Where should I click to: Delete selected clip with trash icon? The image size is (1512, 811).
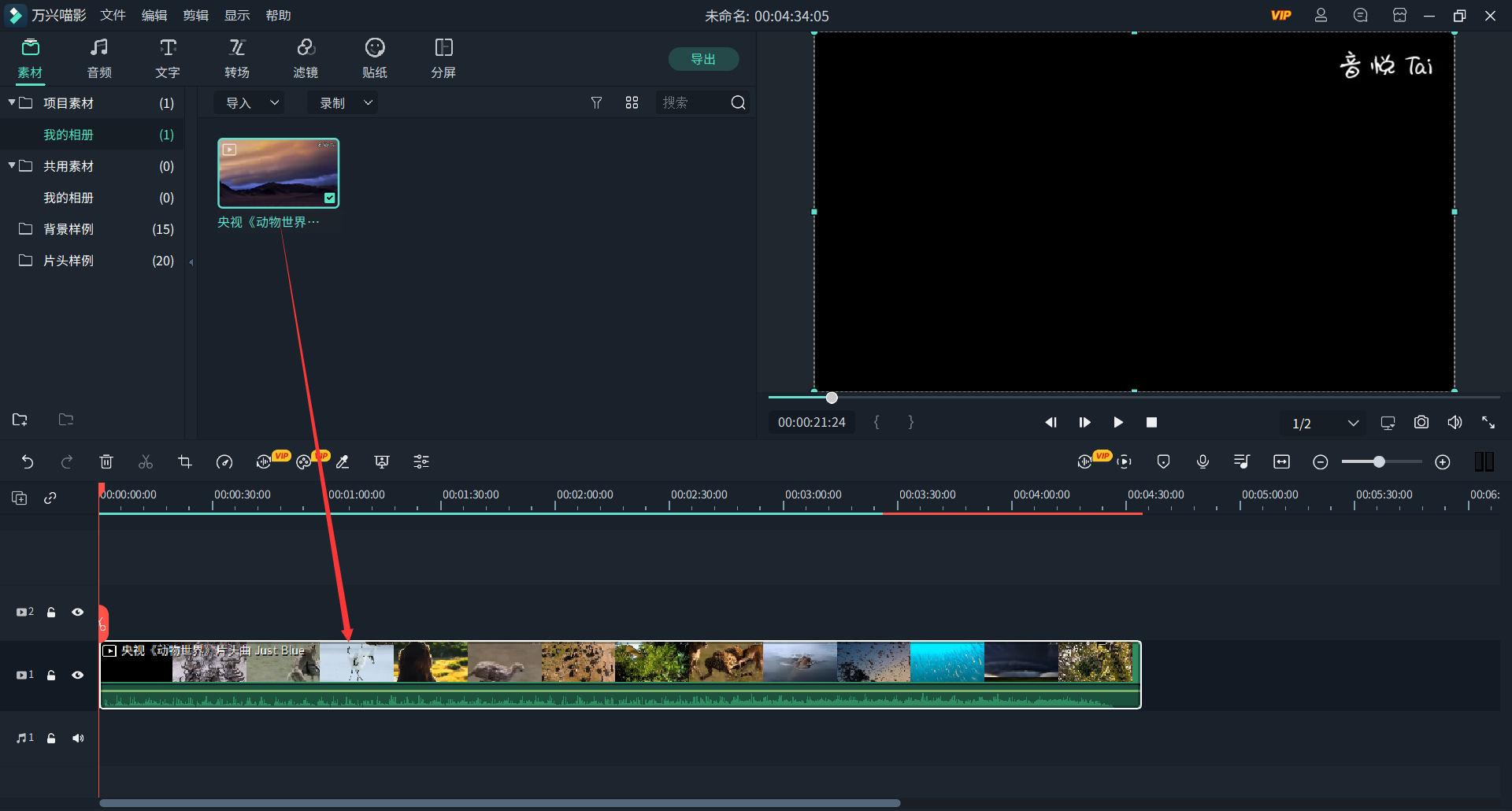point(106,462)
